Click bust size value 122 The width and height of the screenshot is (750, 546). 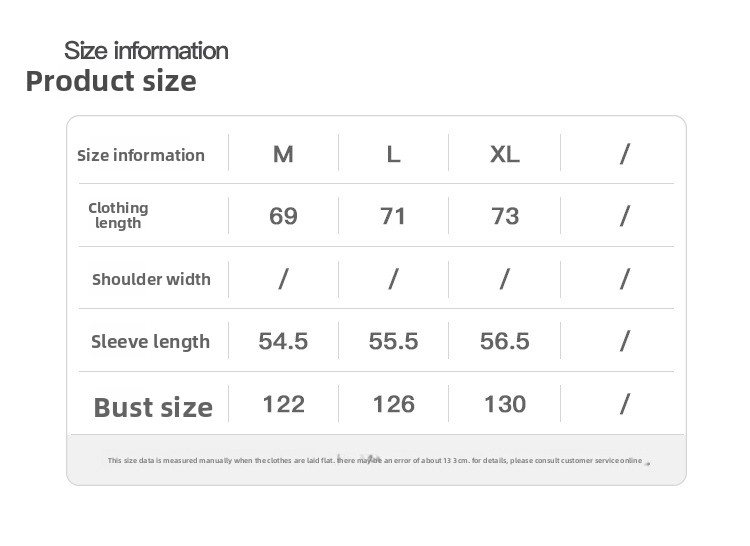[283, 404]
